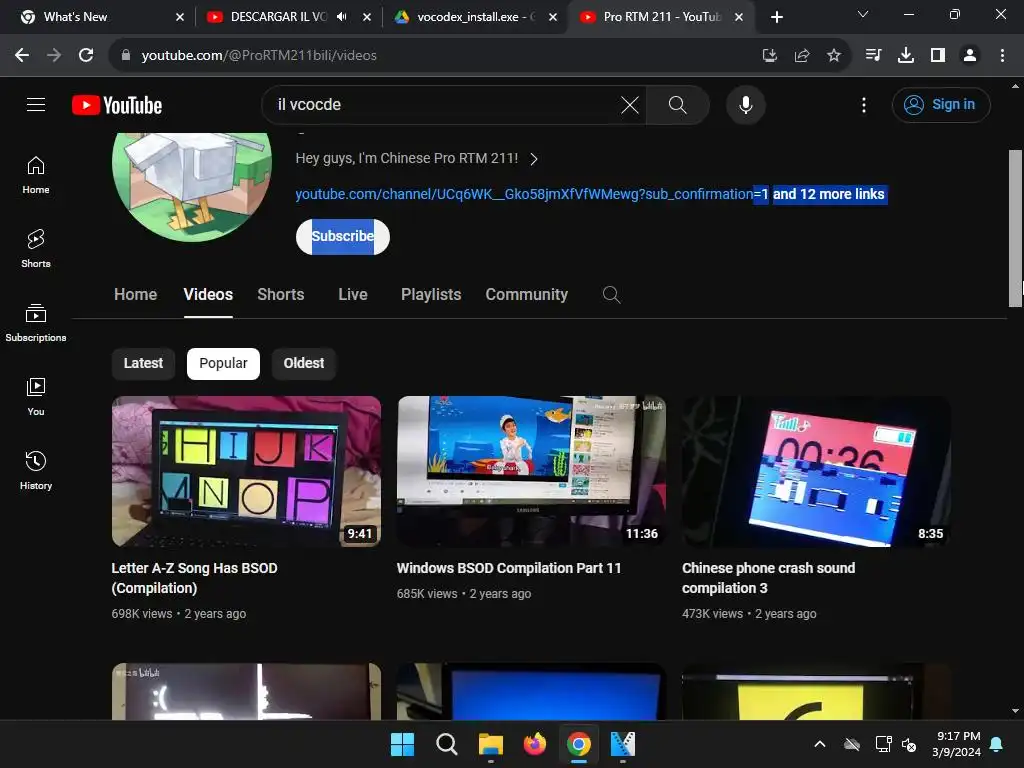Open Chrome's three-dot menu
The height and width of the screenshot is (768, 1024).
pyautogui.click(x=1002, y=55)
